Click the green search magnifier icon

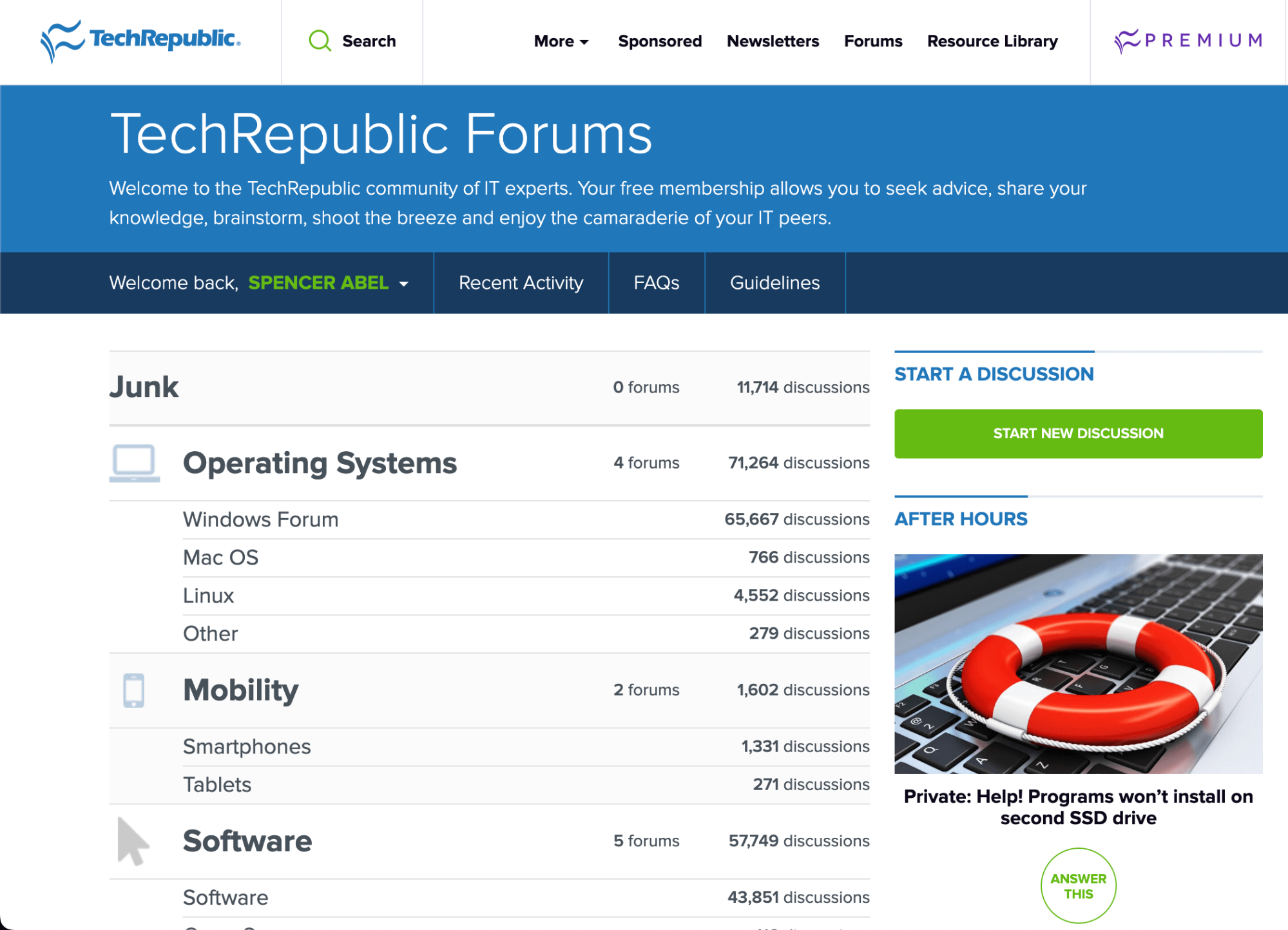320,41
